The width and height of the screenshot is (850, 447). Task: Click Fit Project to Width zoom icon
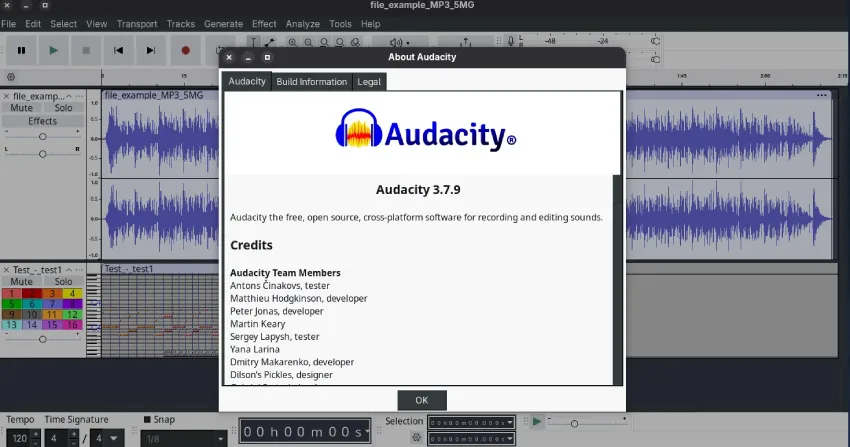point(340,42)
